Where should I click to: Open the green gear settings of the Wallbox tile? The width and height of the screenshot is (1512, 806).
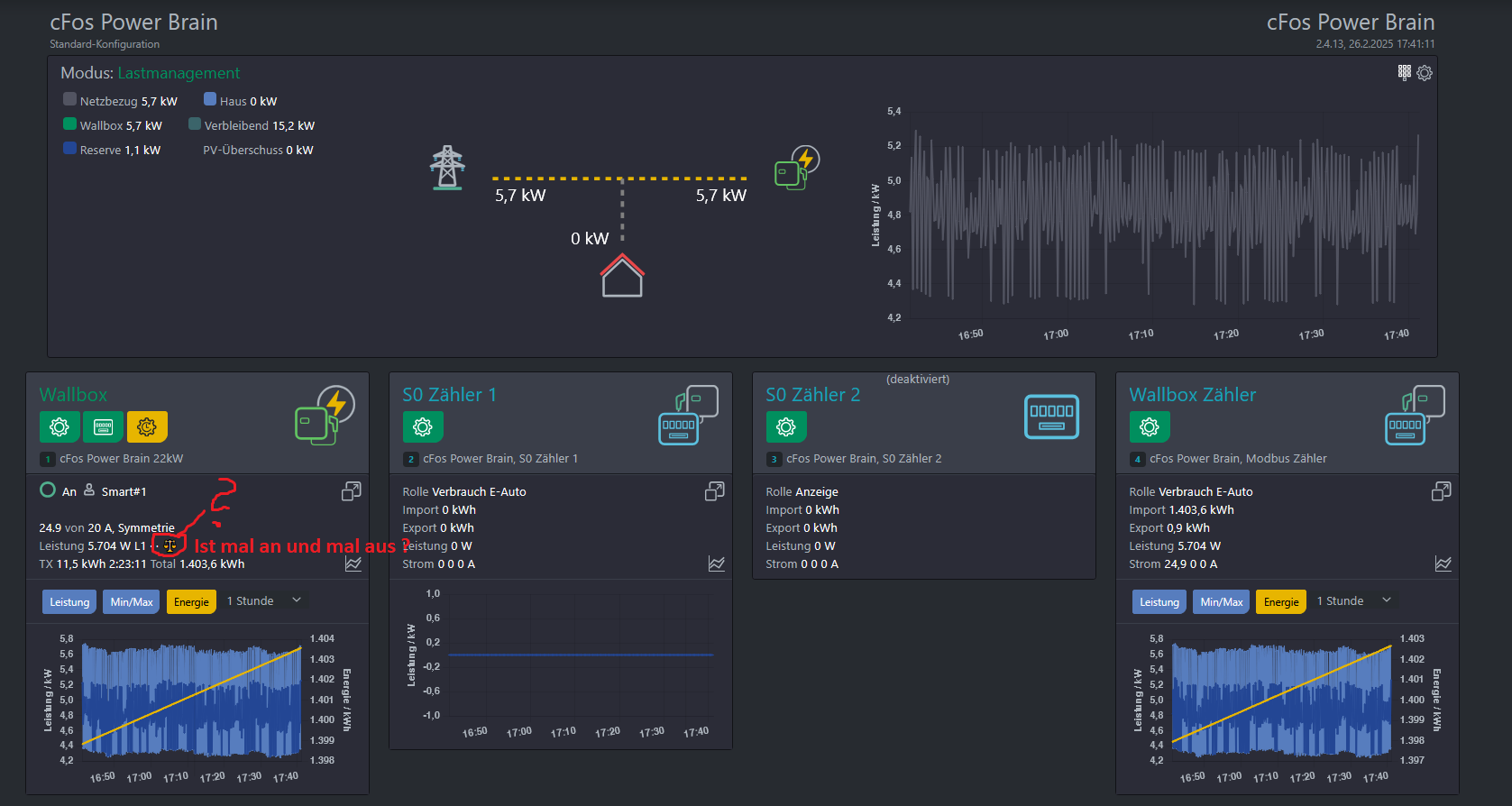click(60, 426)
